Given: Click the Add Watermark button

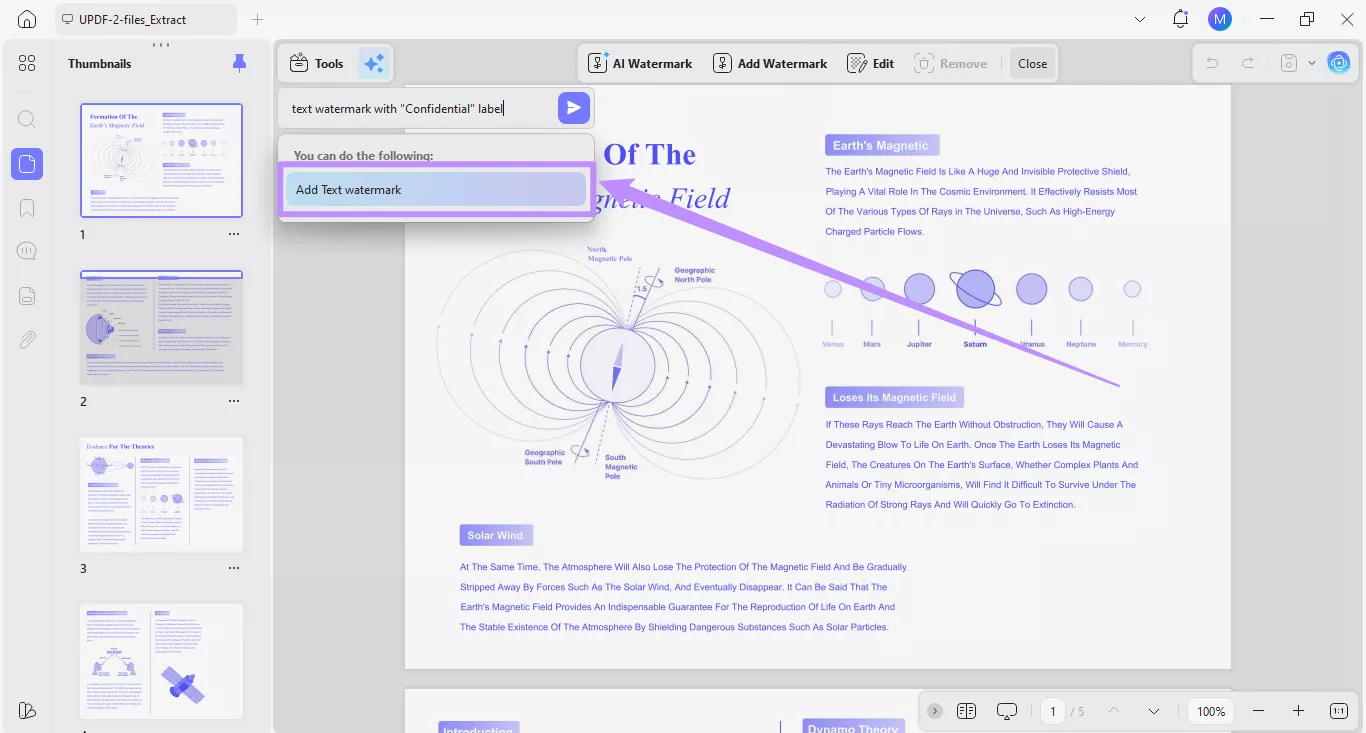Looking at the screenshot, I should [770, 63].
